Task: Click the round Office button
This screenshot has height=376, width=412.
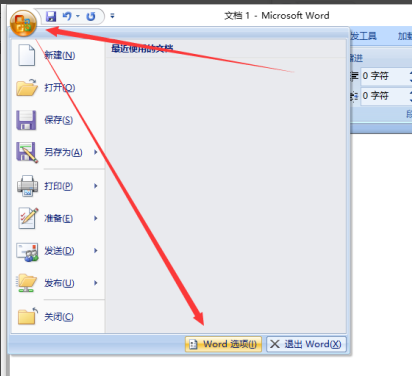Action: tap(23, 23)
